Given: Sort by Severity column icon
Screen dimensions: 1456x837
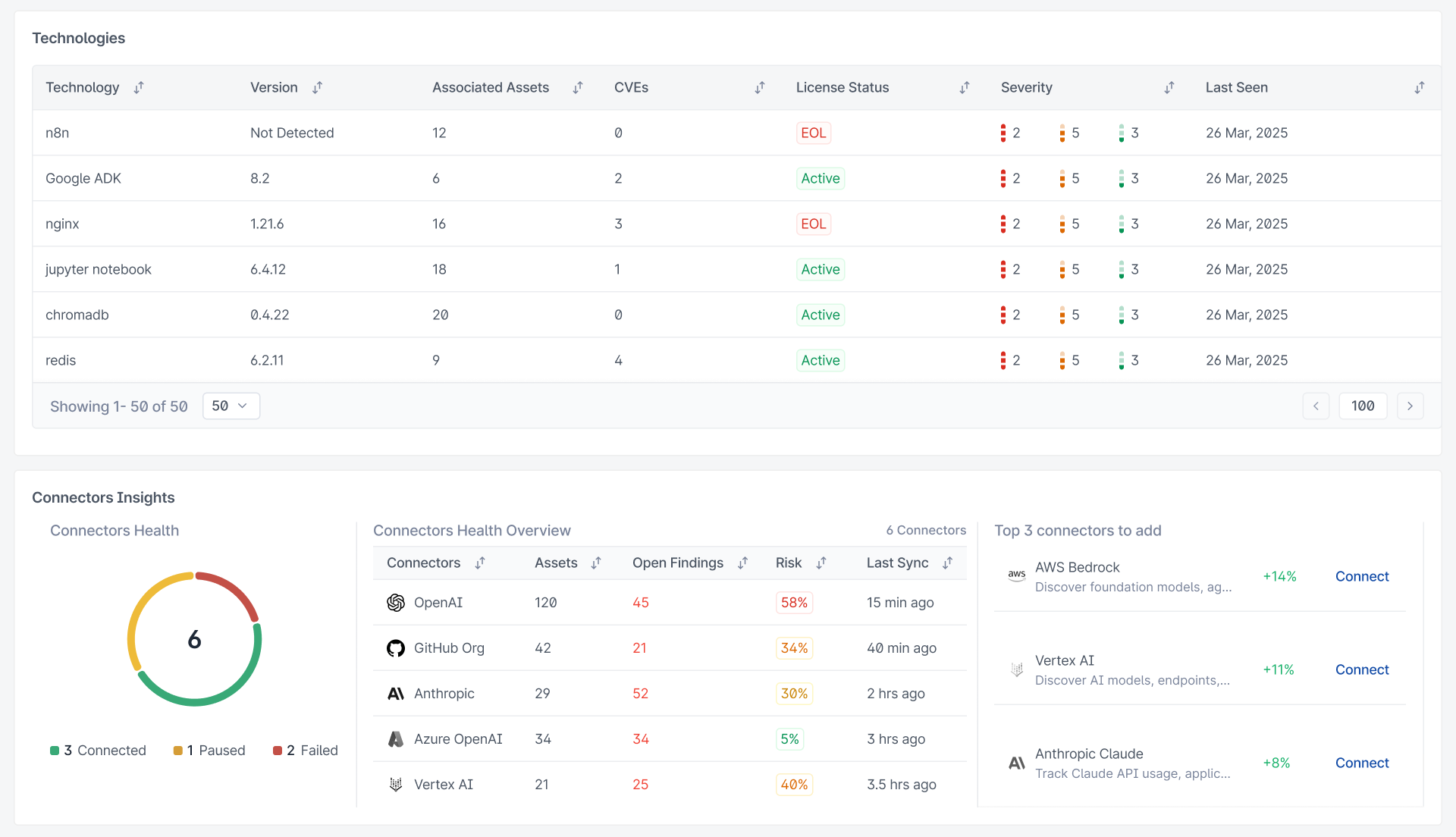Looking at the screenshot, I should pyautogui.click(x=1169, y=88).
